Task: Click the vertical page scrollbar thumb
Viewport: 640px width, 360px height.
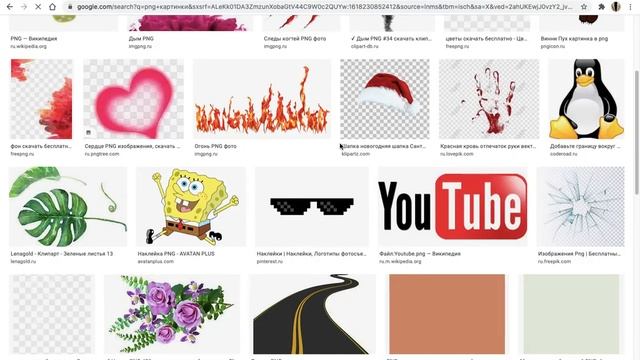Action: click(x=637, y=132)
